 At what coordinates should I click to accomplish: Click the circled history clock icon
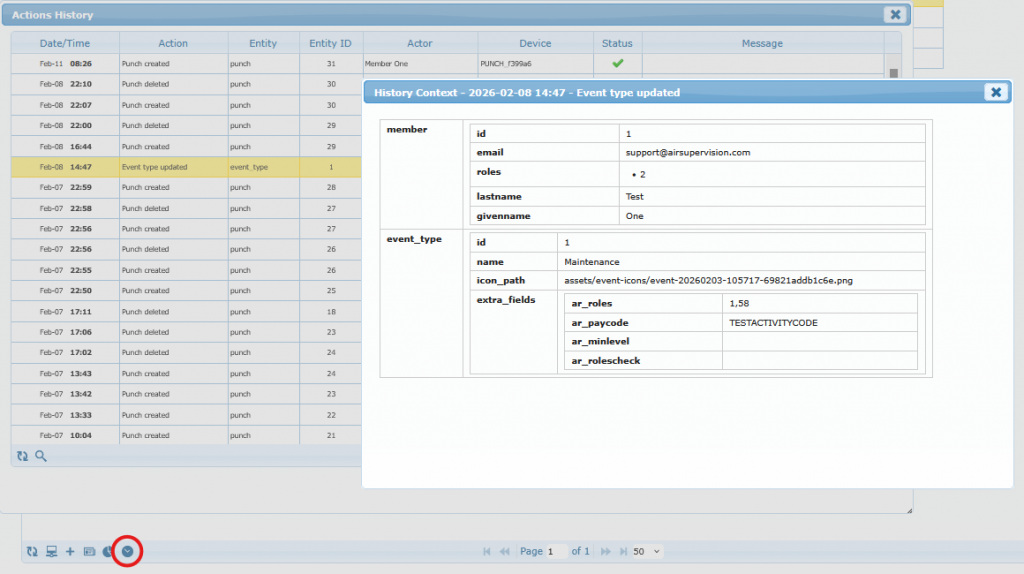click(127, 551)
